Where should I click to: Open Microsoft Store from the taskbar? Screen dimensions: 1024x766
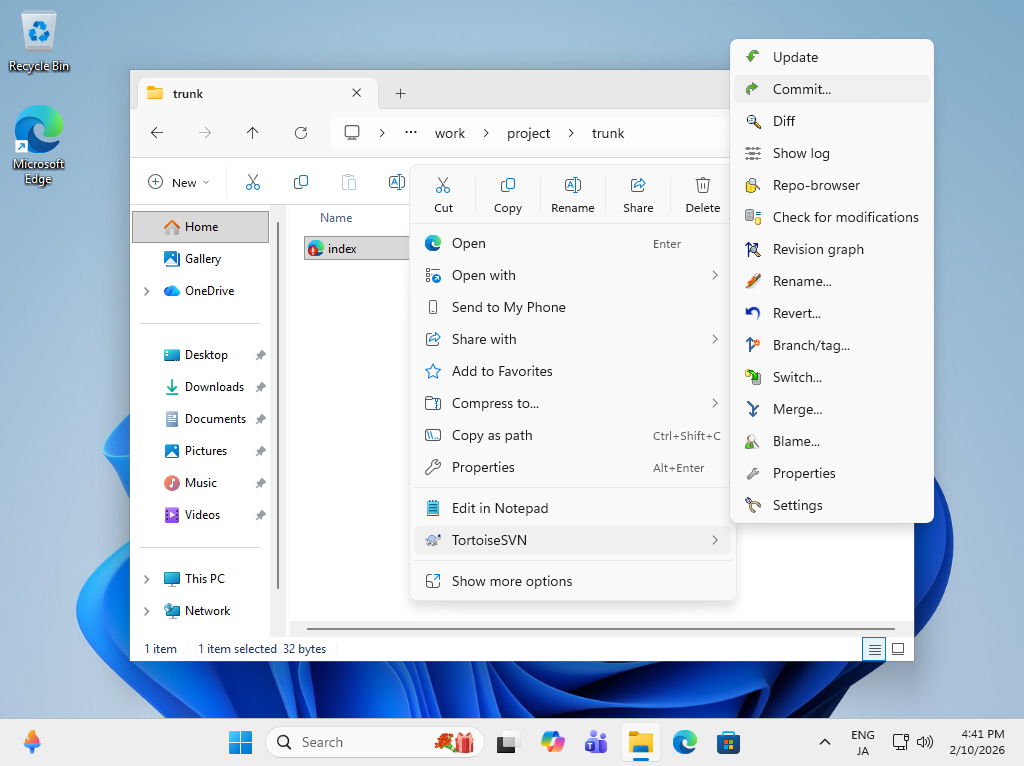pos(728,742)
